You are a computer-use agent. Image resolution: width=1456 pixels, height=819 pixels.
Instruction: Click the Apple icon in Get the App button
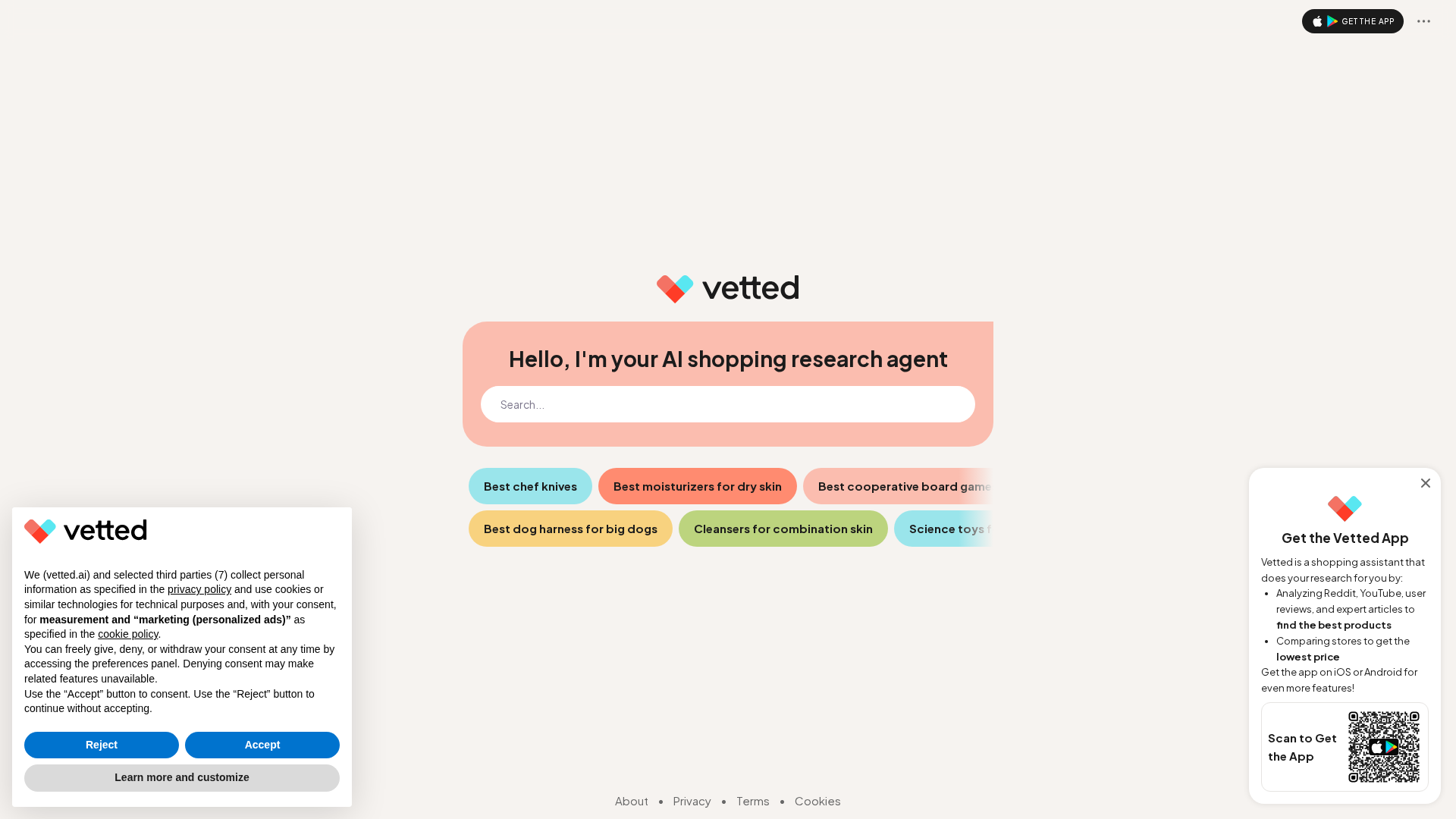point(1318,21)
